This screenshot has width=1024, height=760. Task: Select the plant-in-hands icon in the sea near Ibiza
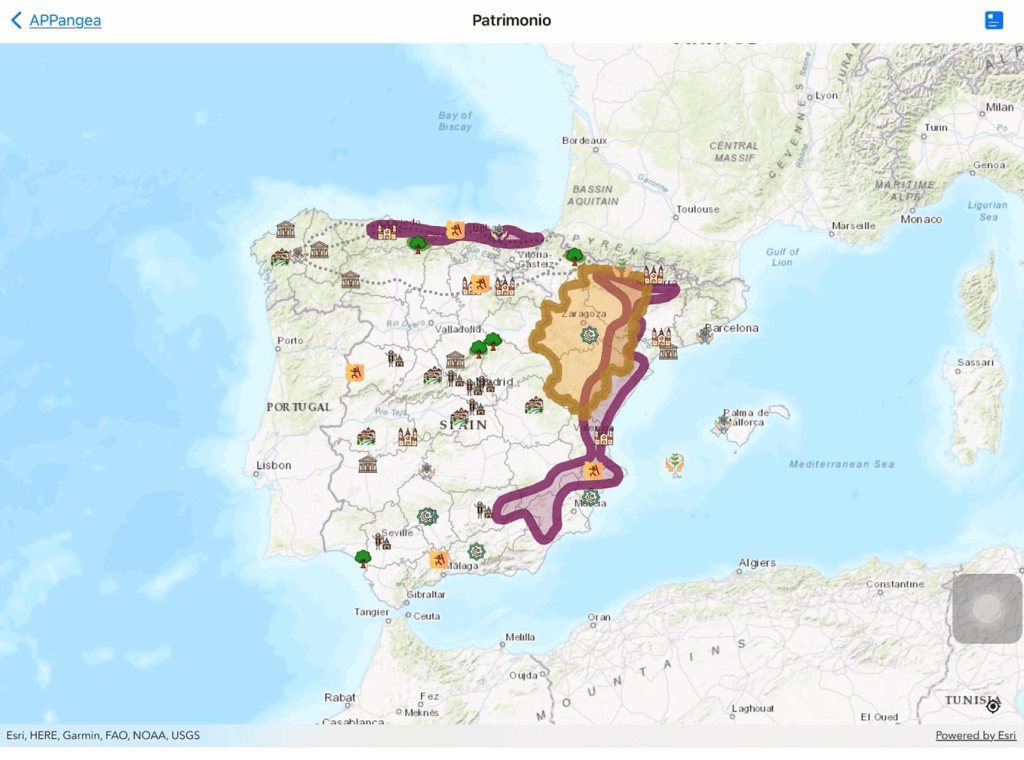point(676,463)
